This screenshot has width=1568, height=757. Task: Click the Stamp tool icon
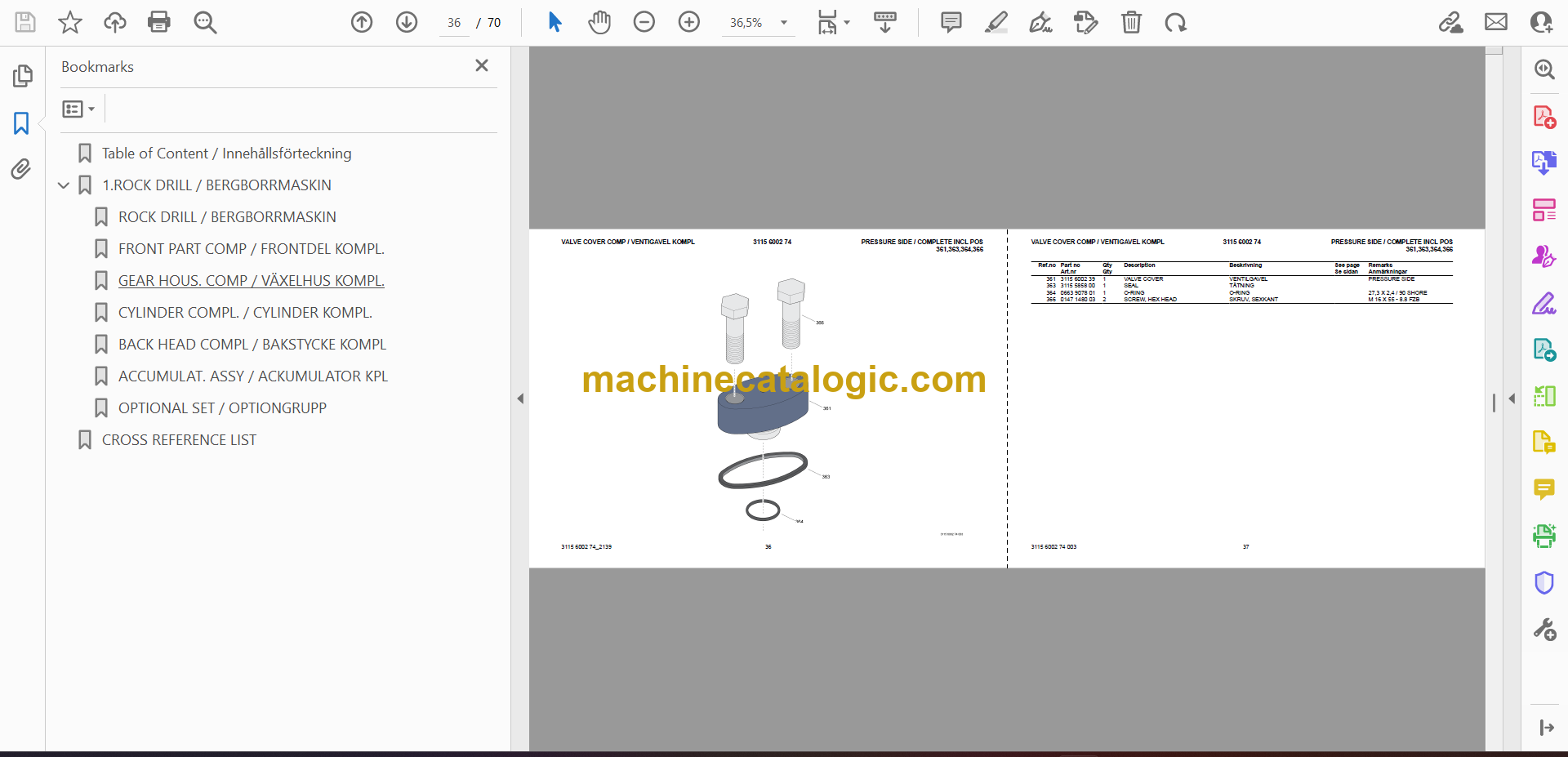1086,22
